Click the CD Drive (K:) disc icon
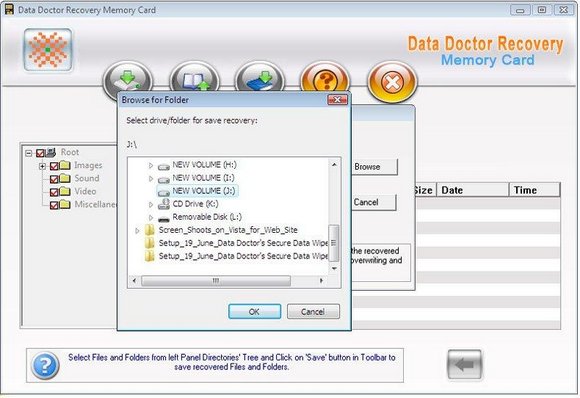The width and height of the screenshot is (580, 398). click(x=163, y=204)
